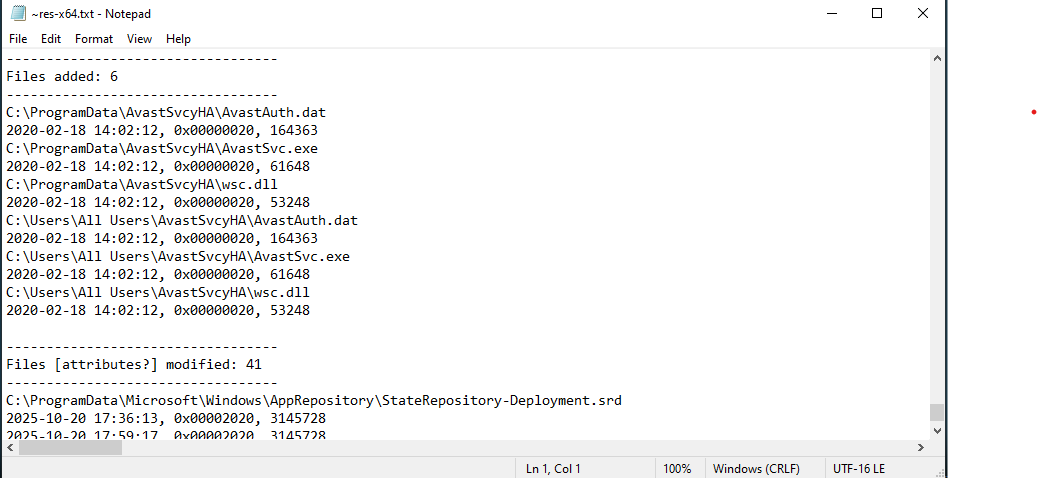This screenshot has height=478, width=1038.
Task: Open the Format menu
Action: point(94,39)
